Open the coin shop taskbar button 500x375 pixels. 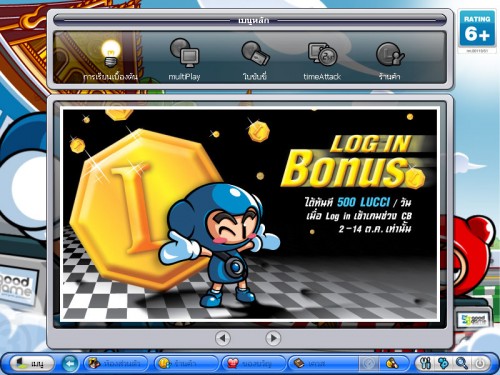coord(186,363)
